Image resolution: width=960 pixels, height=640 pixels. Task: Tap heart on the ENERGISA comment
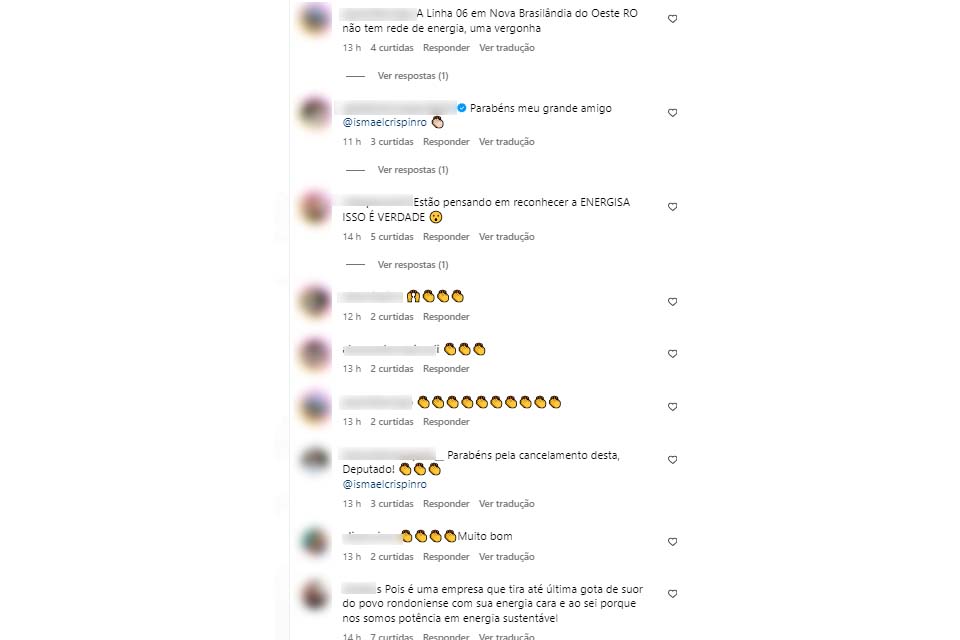tap(672, 207)
